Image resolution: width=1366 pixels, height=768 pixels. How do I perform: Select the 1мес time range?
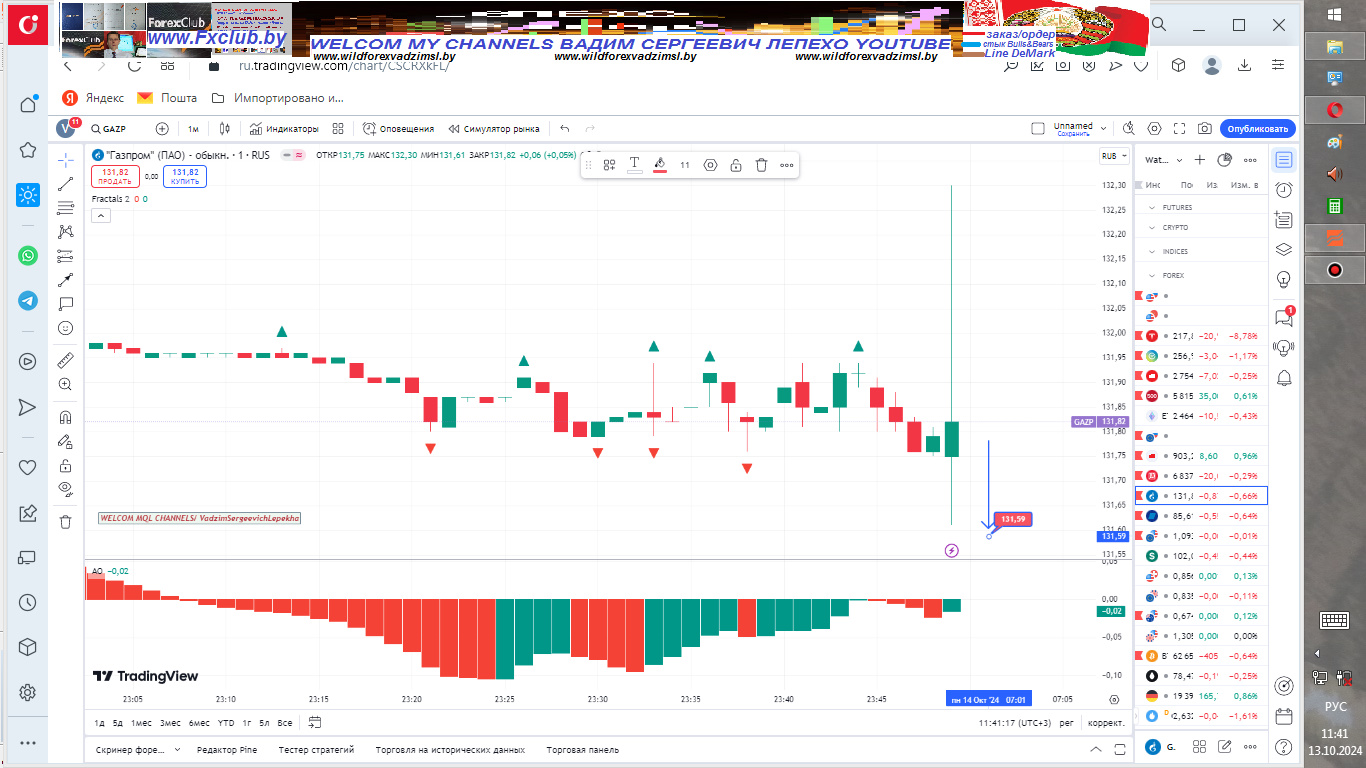141,722
